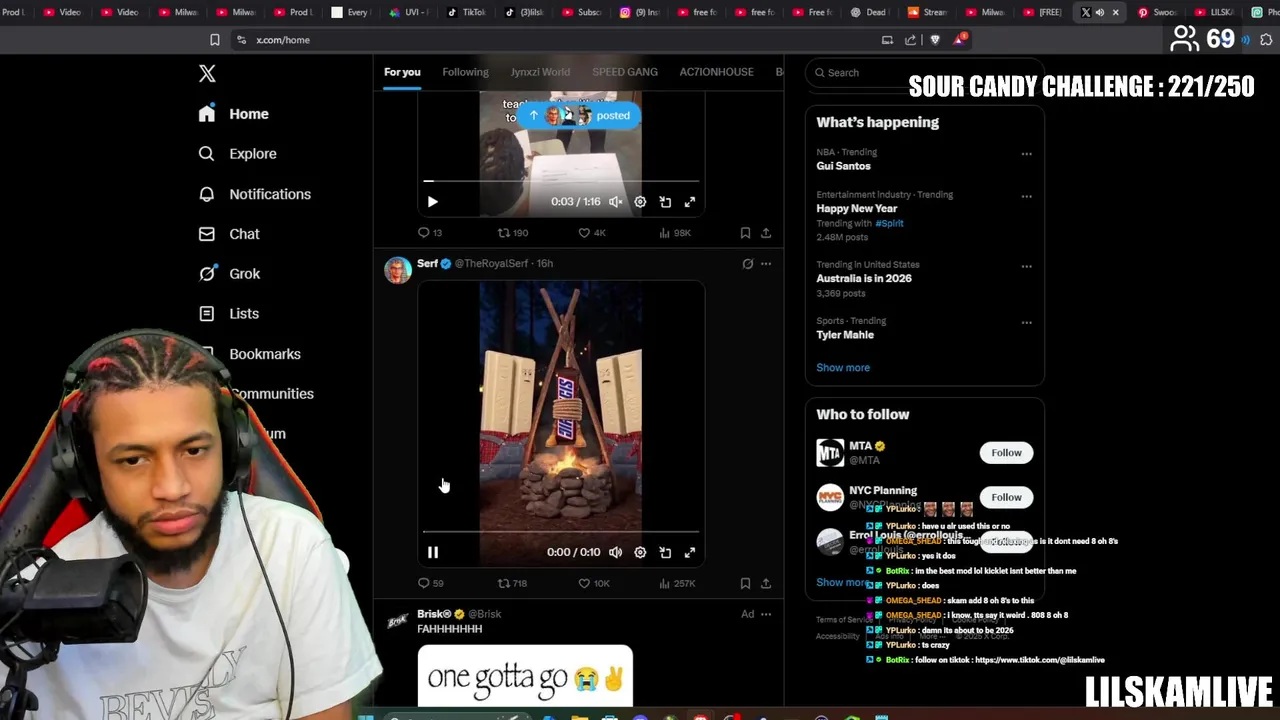Open the Serf username link
Image resolution: width=1280 pixels, height=720 pixels.
427,263
